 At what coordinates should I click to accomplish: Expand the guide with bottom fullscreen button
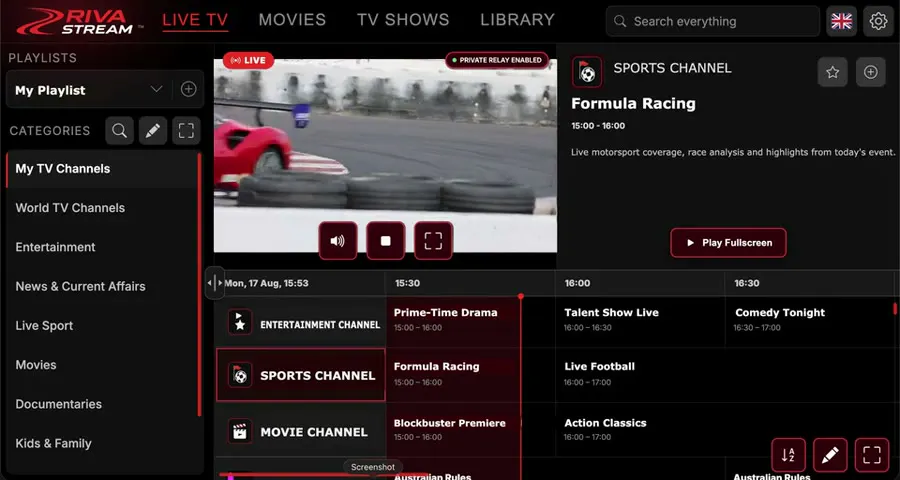(872, 455)
